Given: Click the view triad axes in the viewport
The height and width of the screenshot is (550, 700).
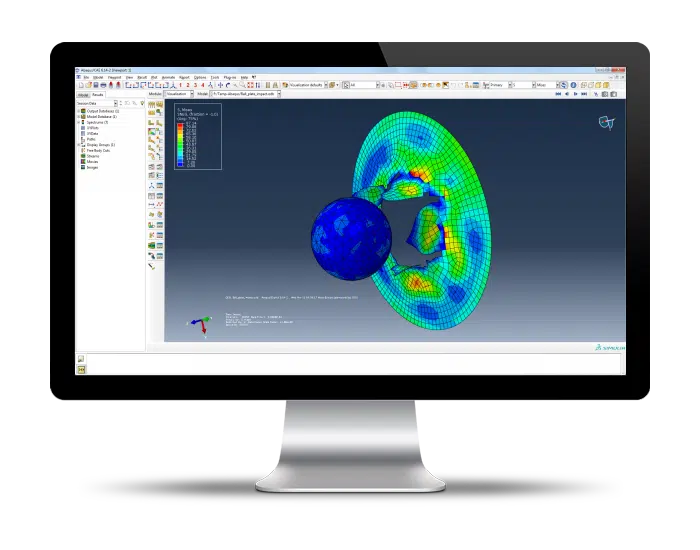Looking at the screenshot, I should point(201,323).
